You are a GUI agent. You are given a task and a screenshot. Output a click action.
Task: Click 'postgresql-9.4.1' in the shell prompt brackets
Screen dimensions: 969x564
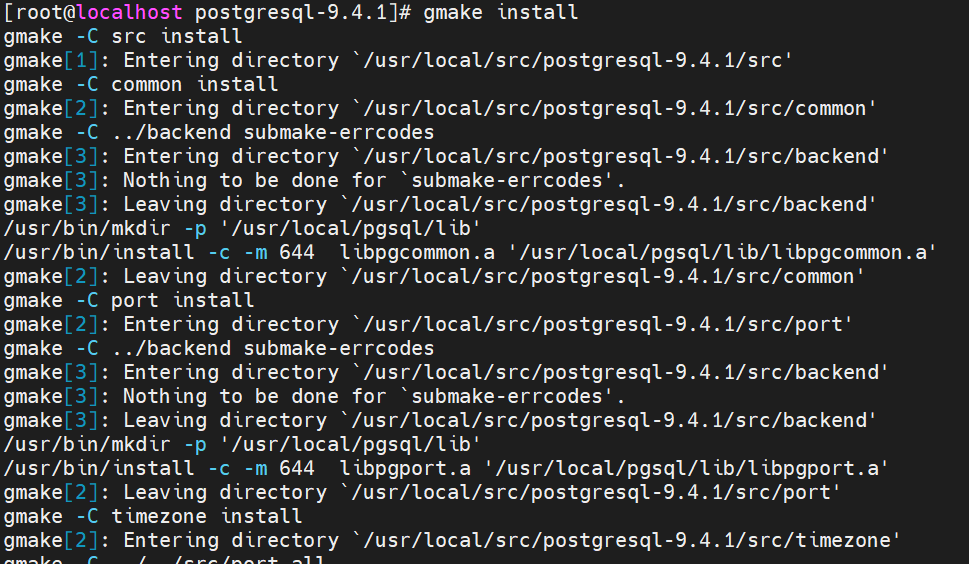tap(291, 13)
